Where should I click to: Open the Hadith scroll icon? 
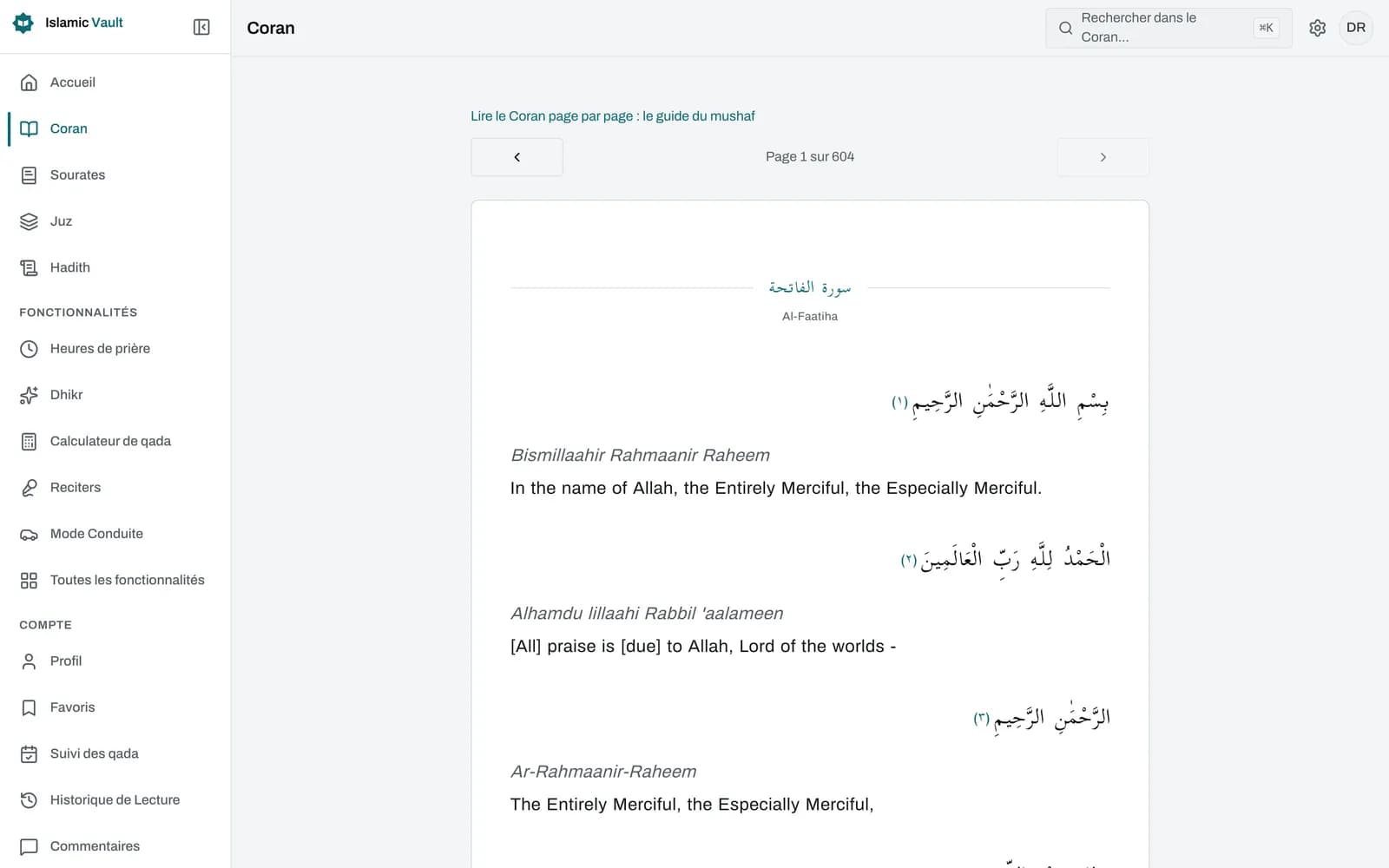click(x=29, y=267)
